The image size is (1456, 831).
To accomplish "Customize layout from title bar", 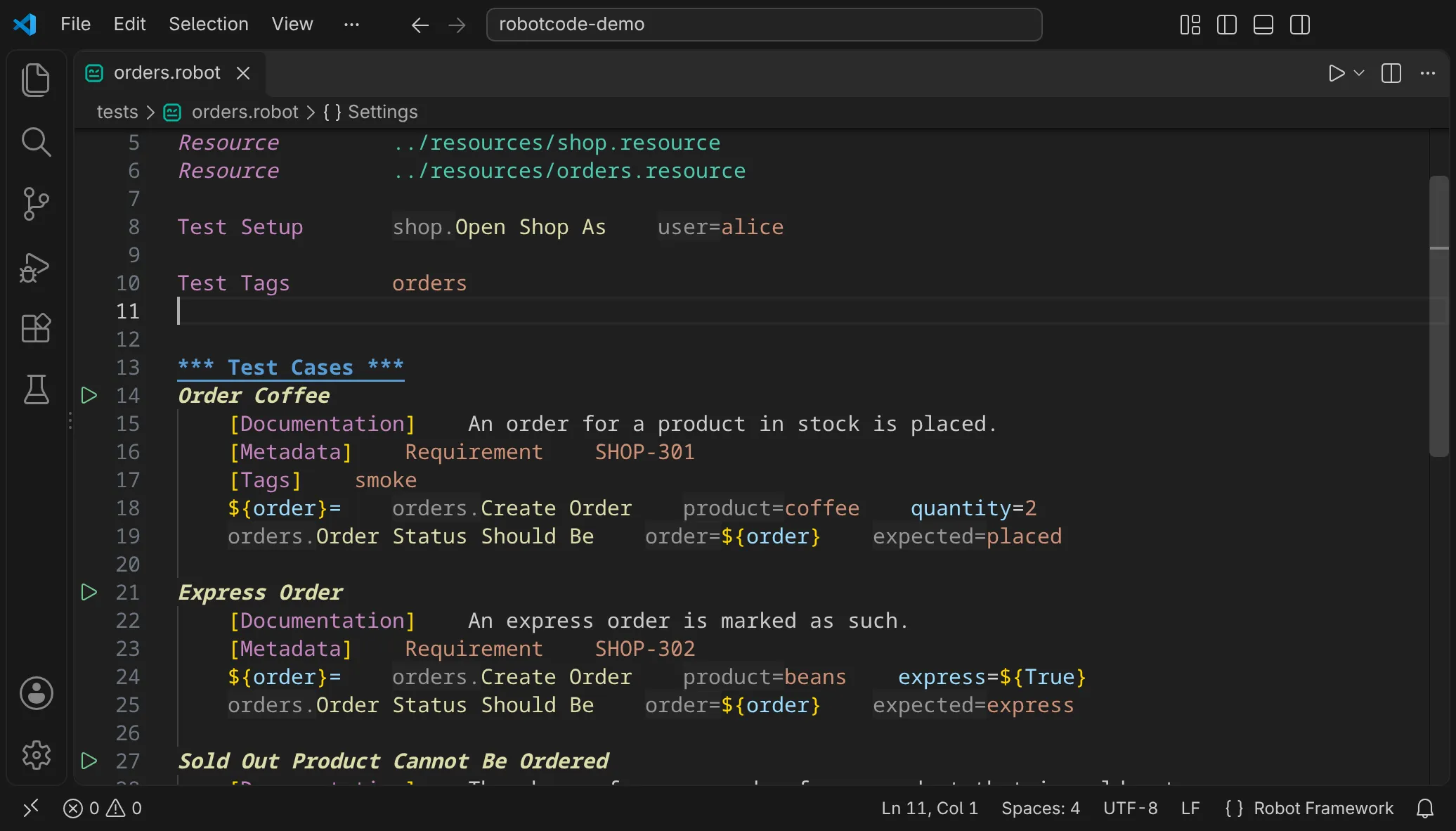I will (x=1190, y=25).
